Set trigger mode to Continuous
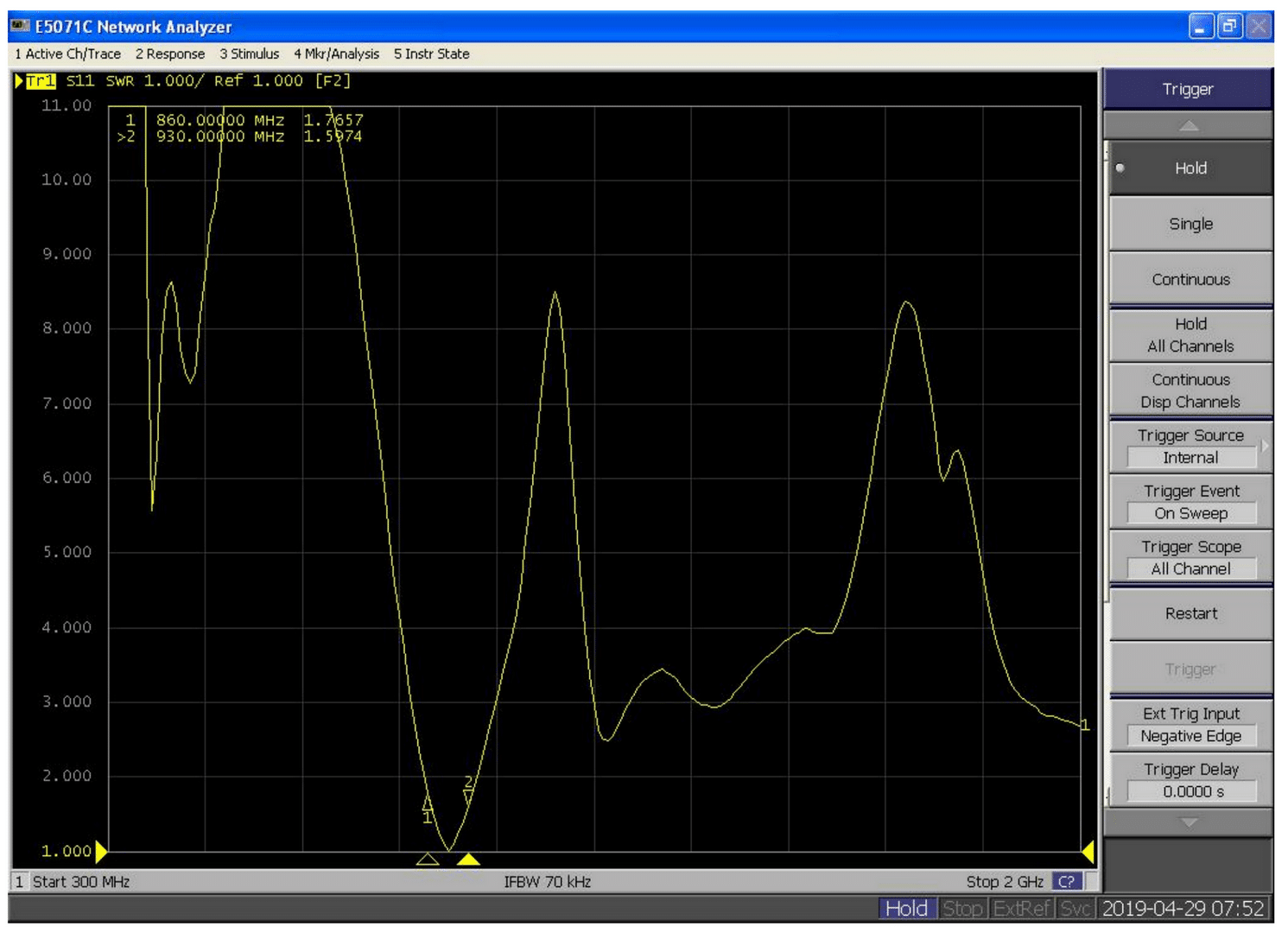 point(1190,279)
